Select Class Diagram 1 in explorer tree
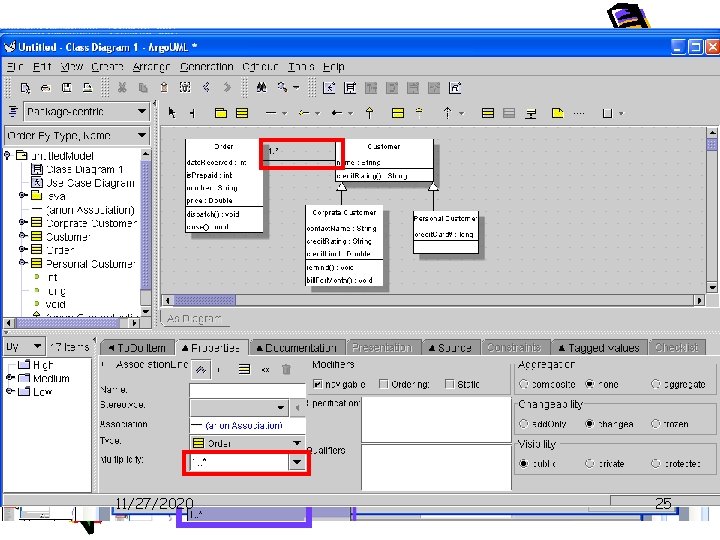 pos(84,169)
